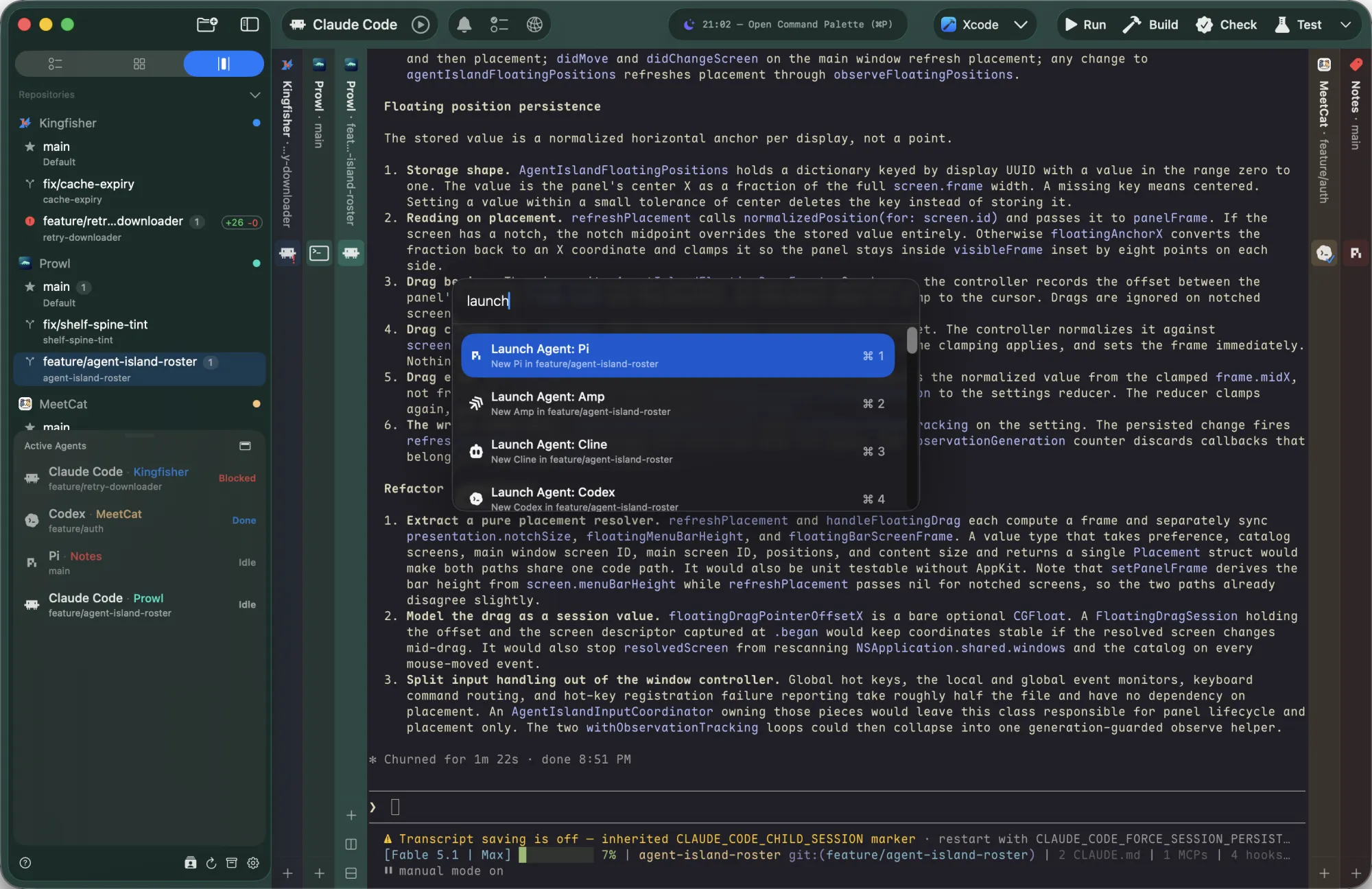Select fix/cache-expiry branch
1372x889 pixels.
point(139,191)
